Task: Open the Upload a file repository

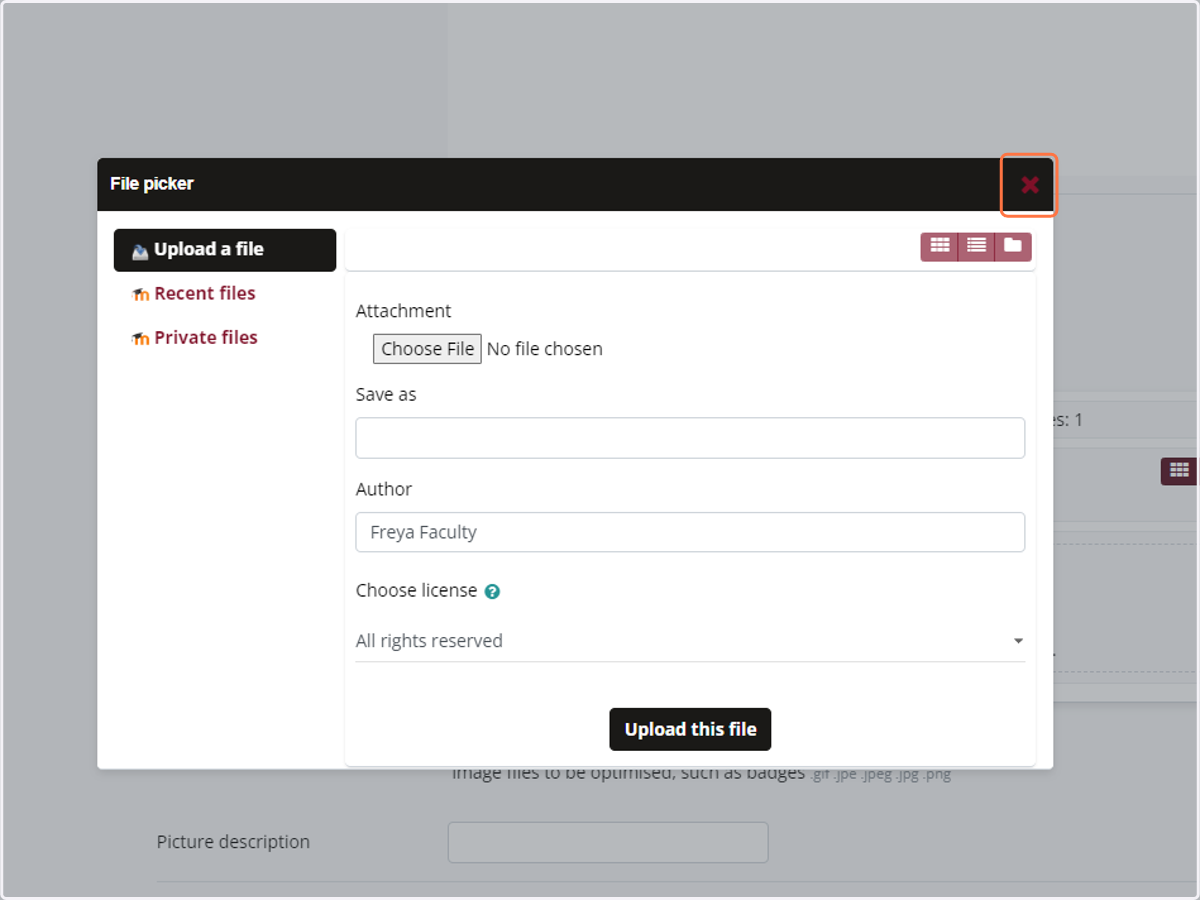Action: coord(225,250)
